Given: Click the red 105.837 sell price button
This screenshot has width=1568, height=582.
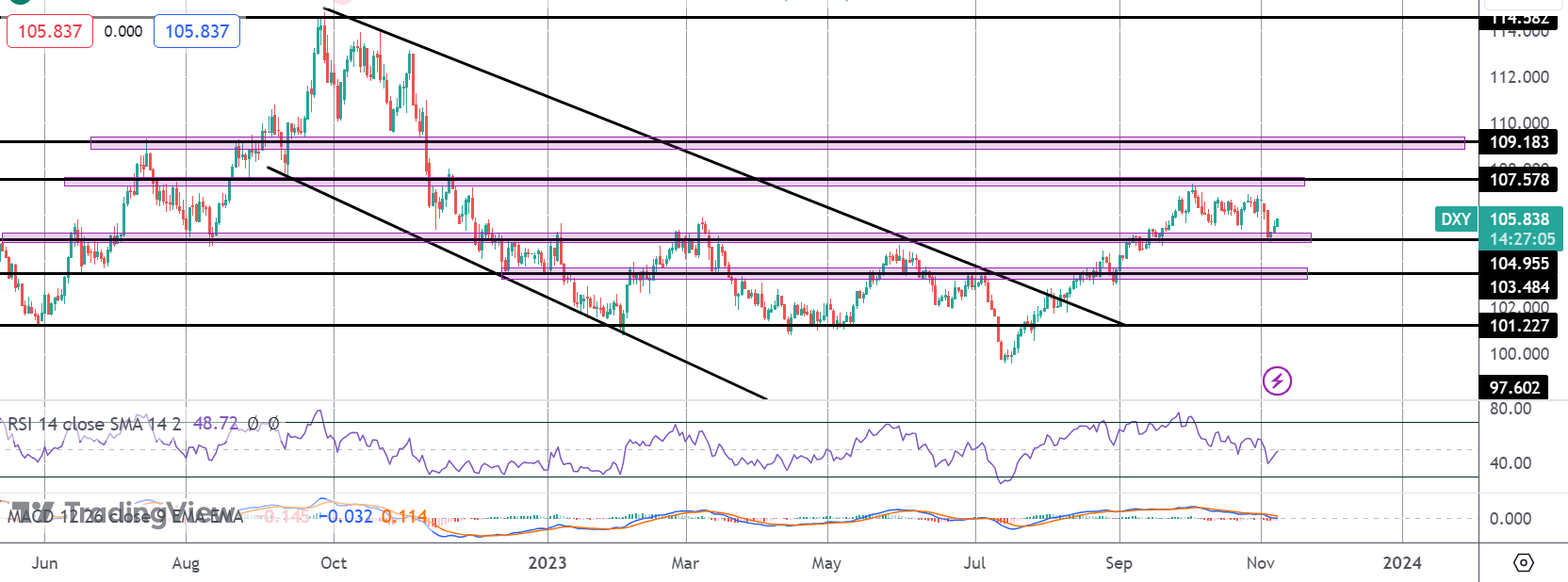Looking at the screenshot, I should point(50,31).
